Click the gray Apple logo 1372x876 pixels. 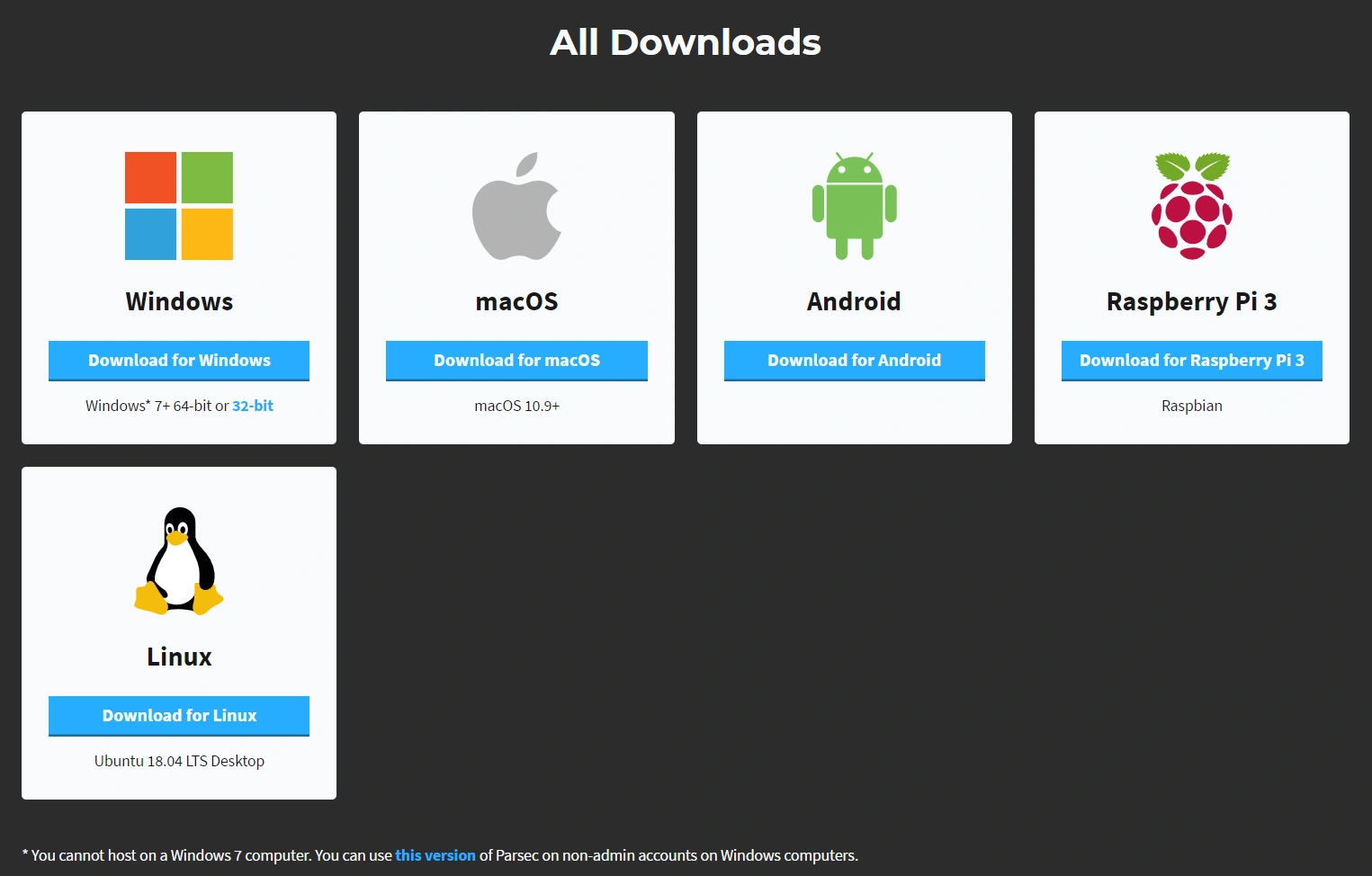coord(516,207)
